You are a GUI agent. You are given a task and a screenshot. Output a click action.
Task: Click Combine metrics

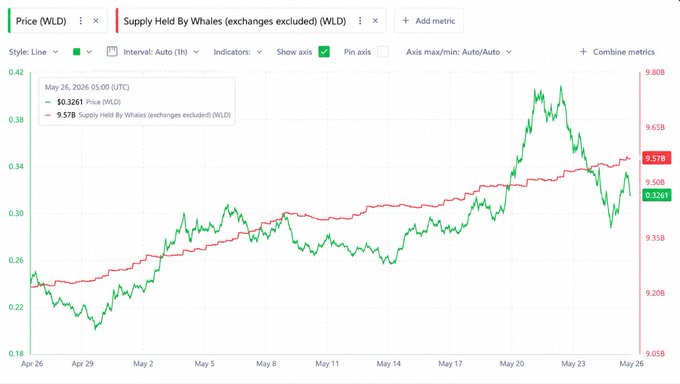click(x=617, y=52)
